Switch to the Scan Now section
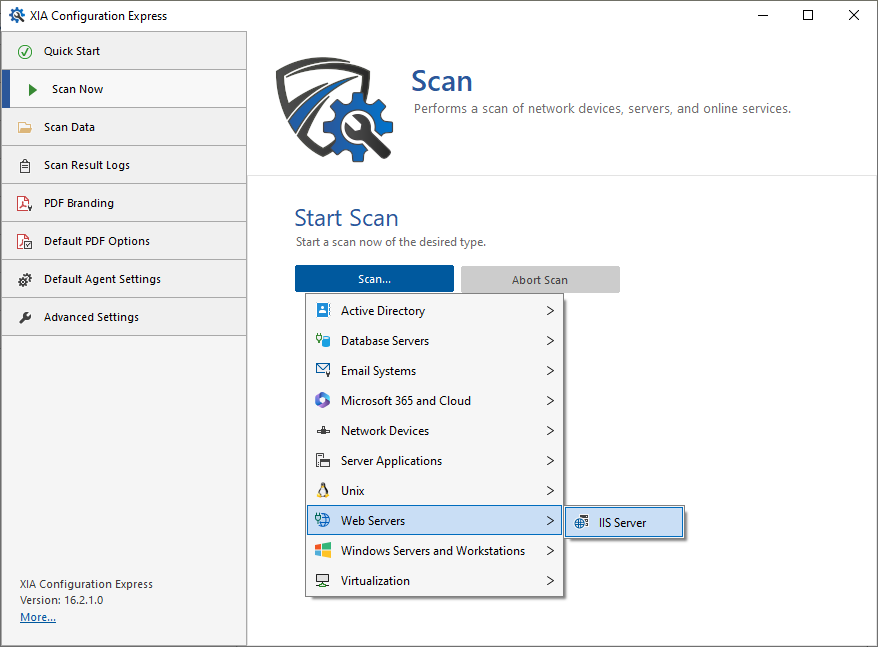Viewport: 878px width, 647px height. coord(124,89)
